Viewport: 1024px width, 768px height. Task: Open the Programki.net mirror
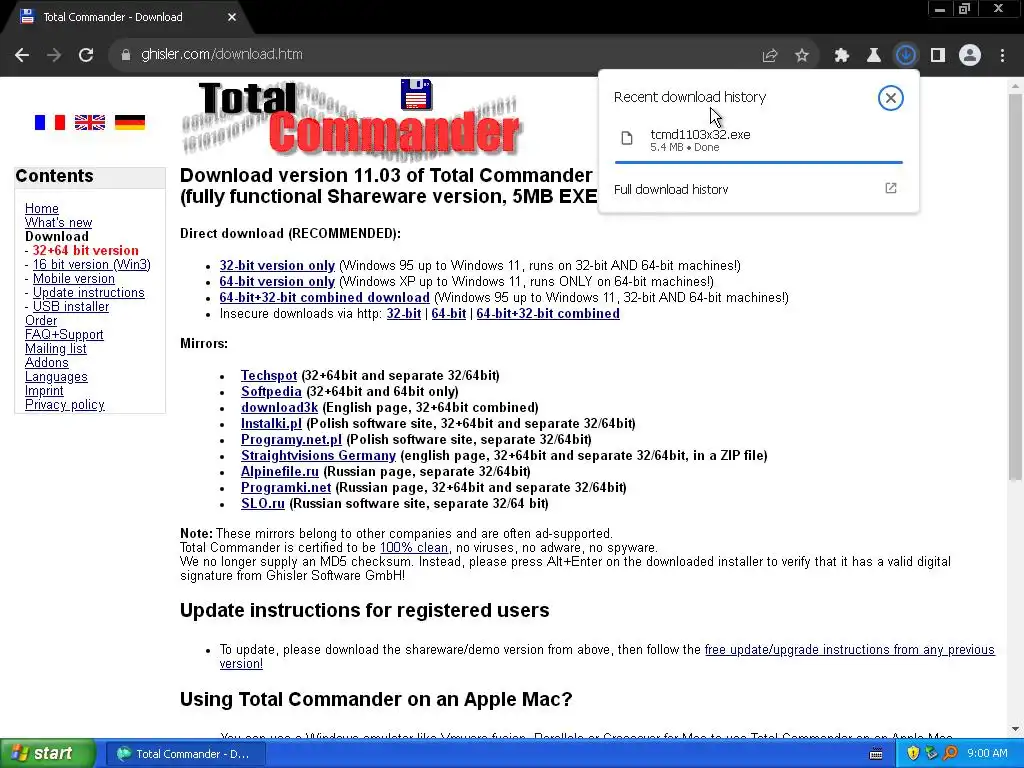point(286,487)
